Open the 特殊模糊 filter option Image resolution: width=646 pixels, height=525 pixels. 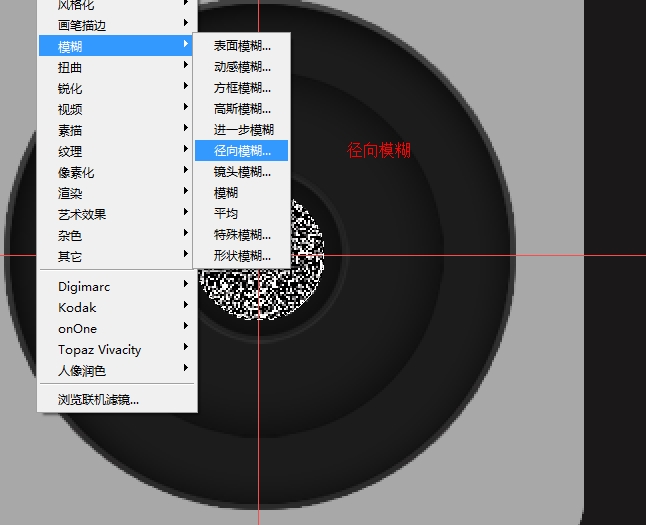(242, 235)
